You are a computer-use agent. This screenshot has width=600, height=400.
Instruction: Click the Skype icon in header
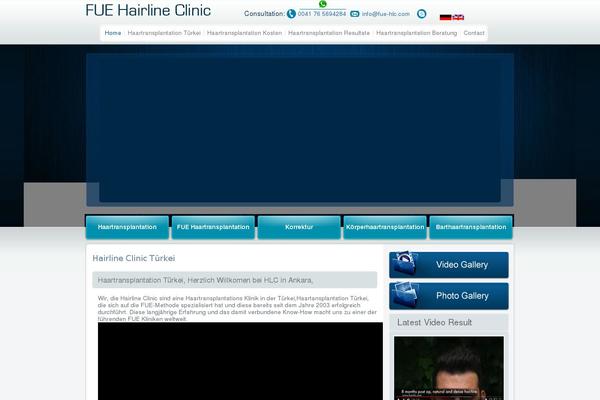point(421,14)
